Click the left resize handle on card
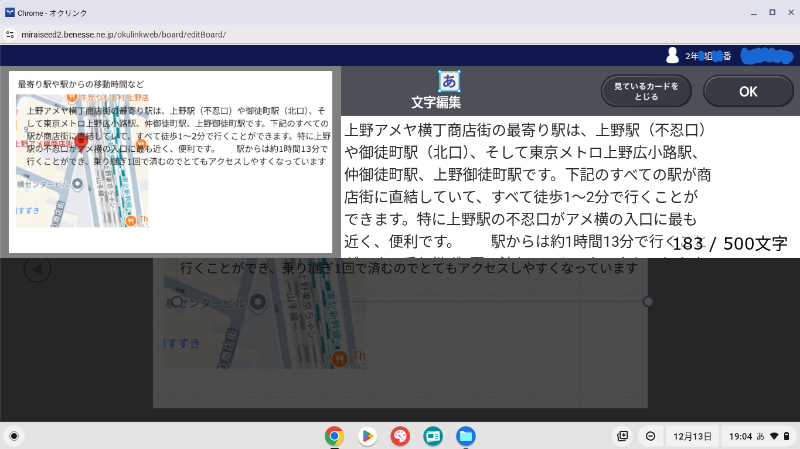The width and height of the screenshot is (800, 449). [177, 301]
